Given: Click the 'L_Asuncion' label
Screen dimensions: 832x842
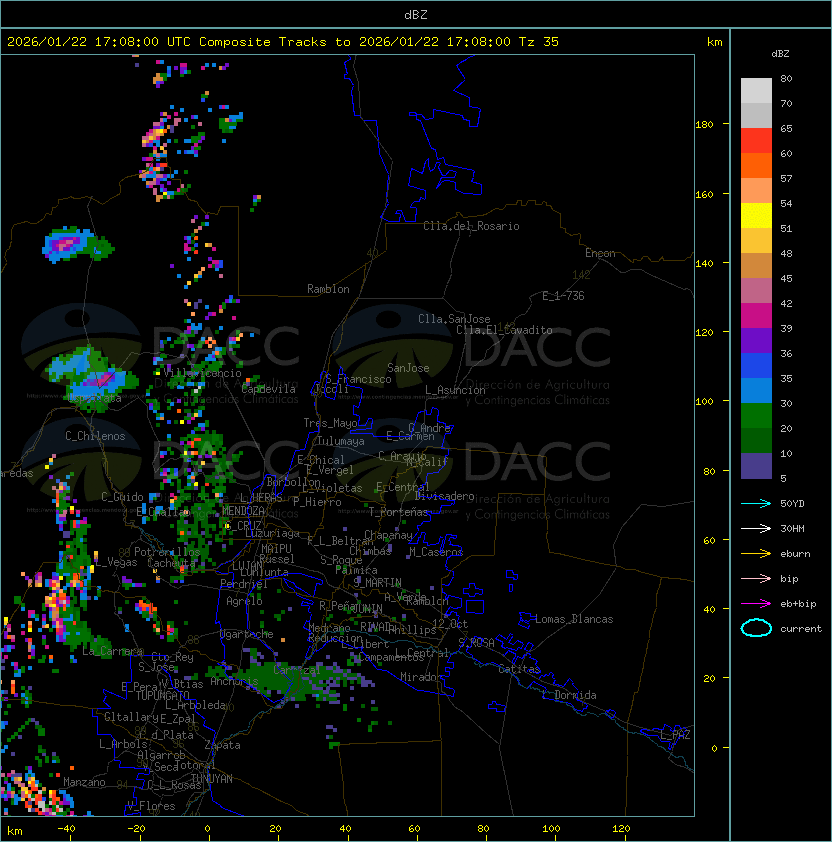Looking at the screenshot, I should point(455,390).
